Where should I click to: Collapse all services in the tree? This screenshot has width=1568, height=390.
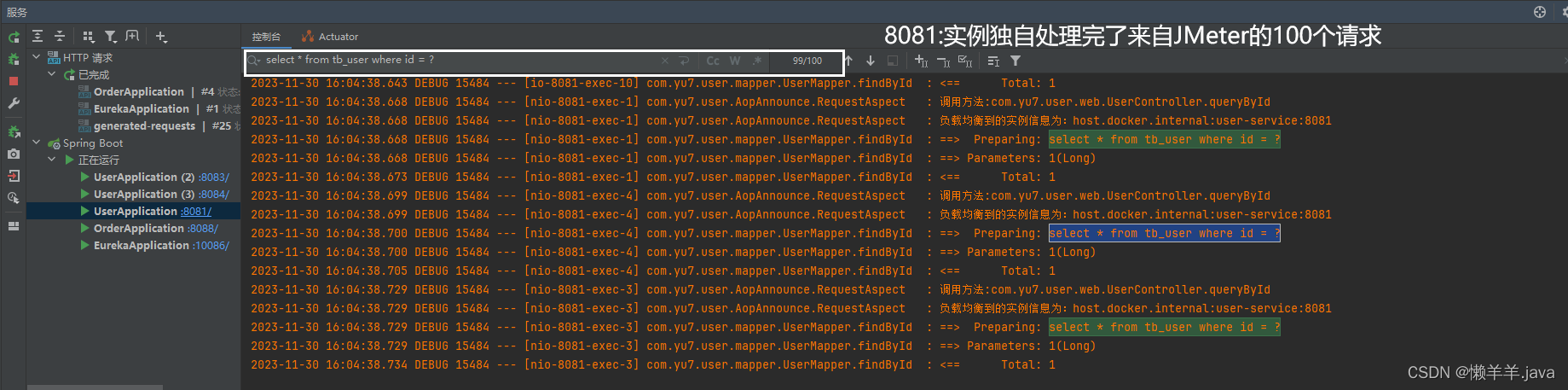pos(60,36)
